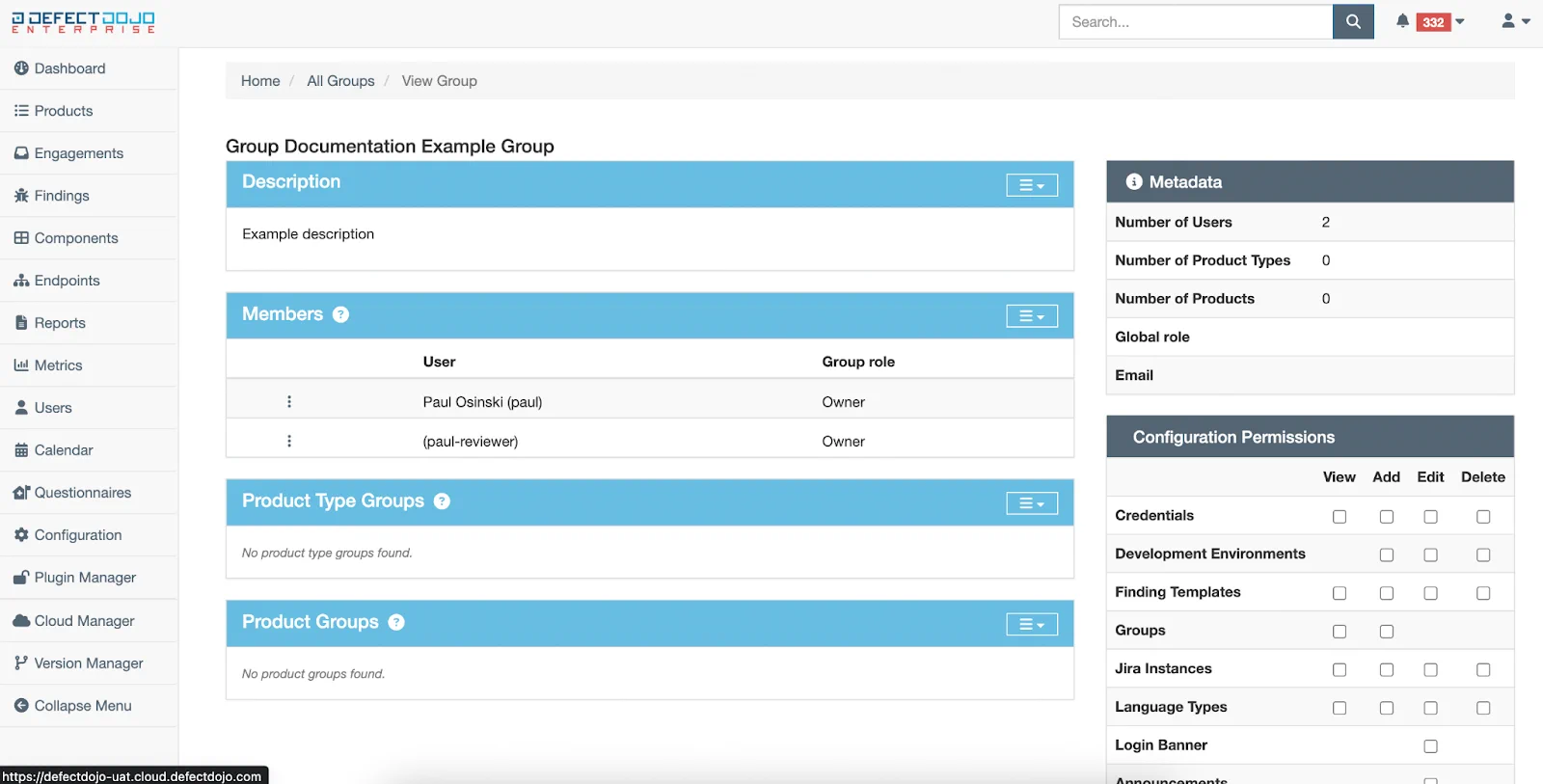Click the Product Type Groups help icon
Viewport: 1543px width, 784px height.
click(x=442, y=501)
